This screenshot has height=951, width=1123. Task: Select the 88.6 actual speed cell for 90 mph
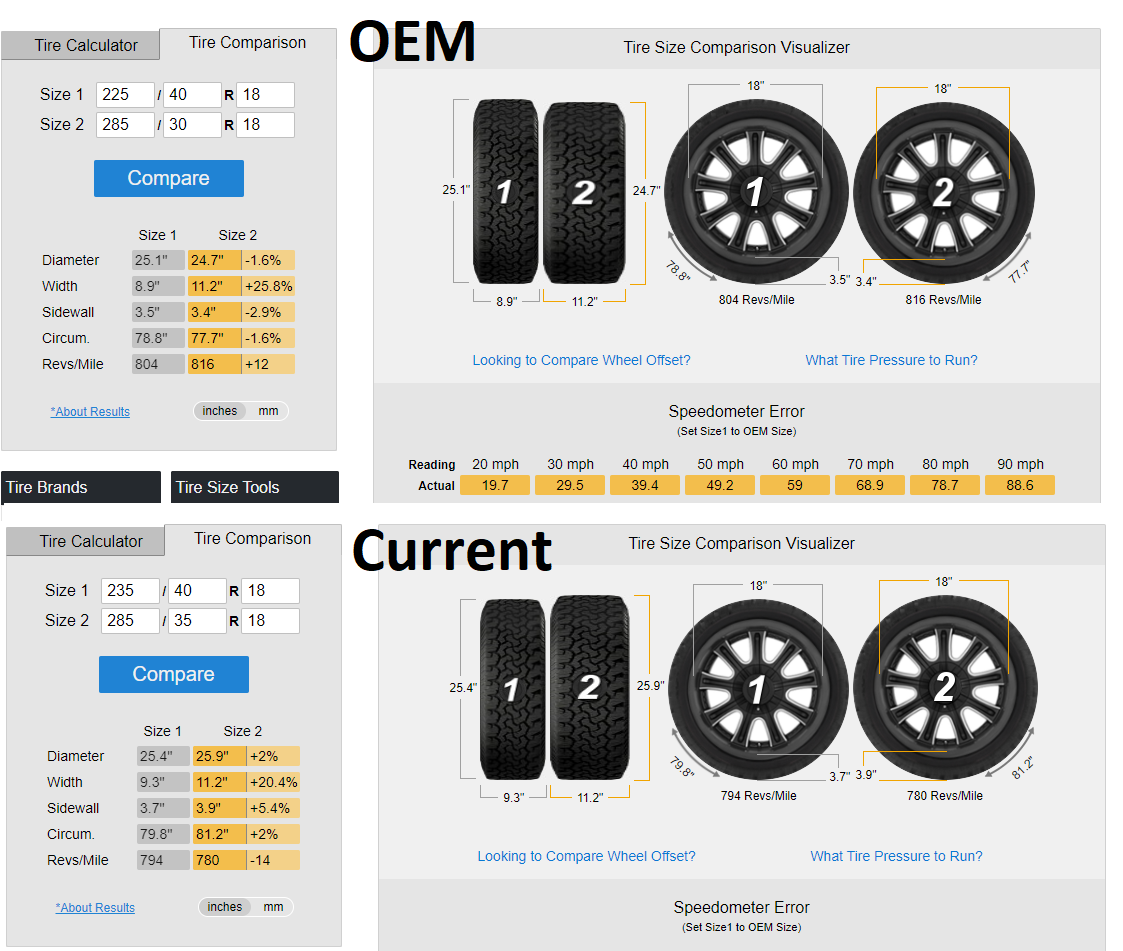1020,484
